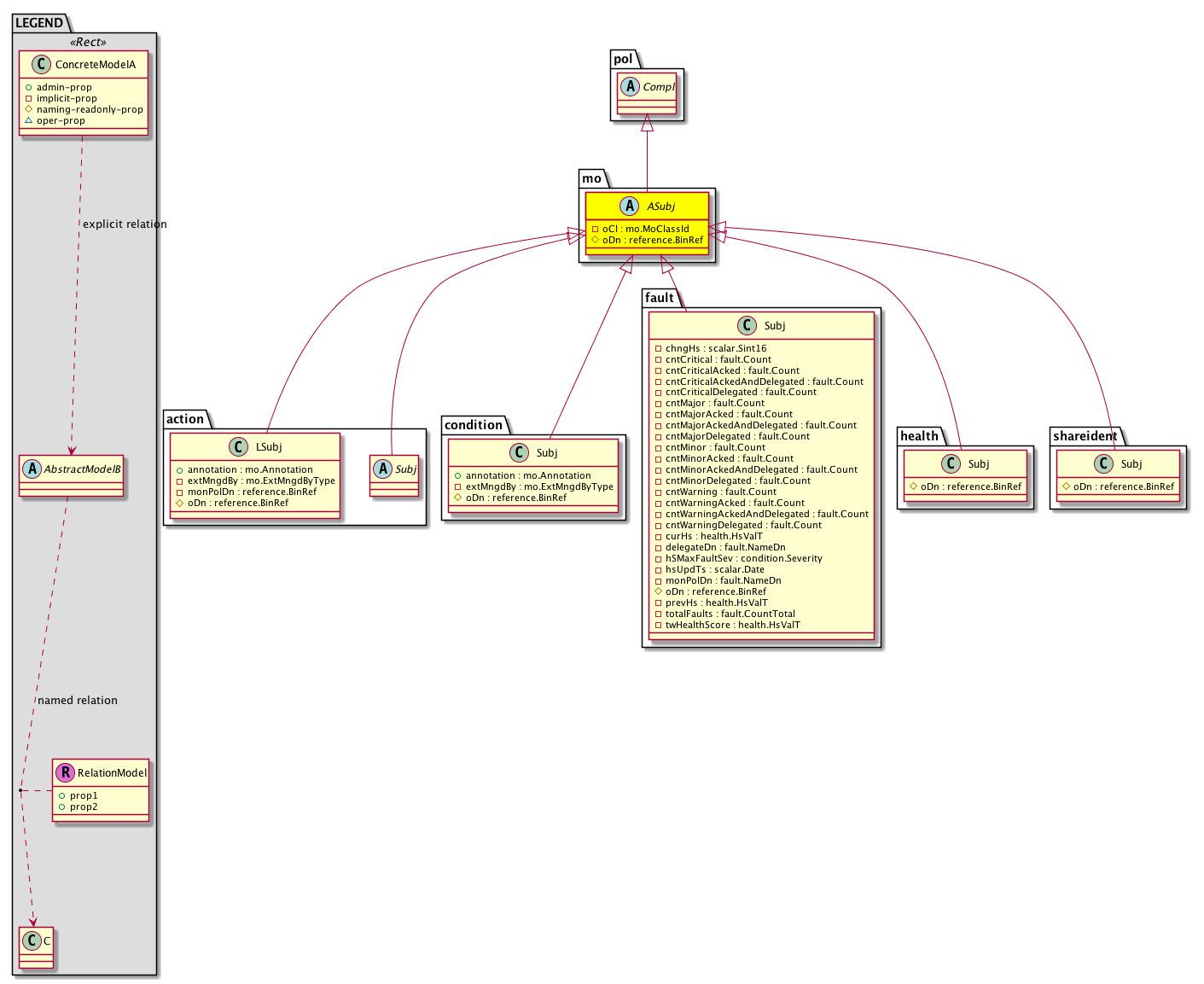
Task: Select the A icon on highlighted ASubj
Action: (630, 206)
